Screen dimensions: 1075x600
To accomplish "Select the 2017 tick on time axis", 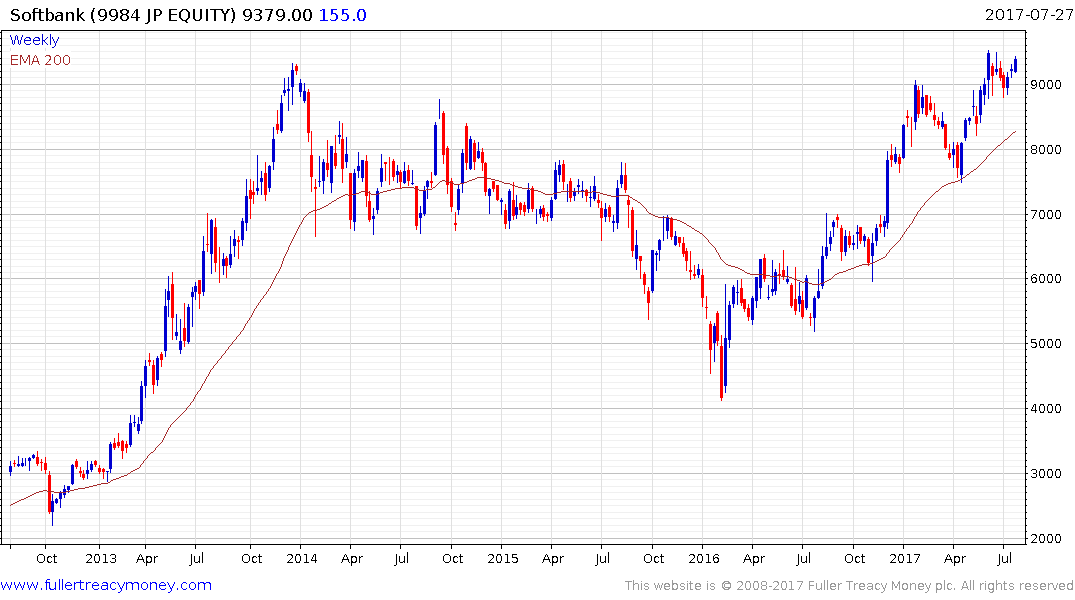I will click(904, 558).
